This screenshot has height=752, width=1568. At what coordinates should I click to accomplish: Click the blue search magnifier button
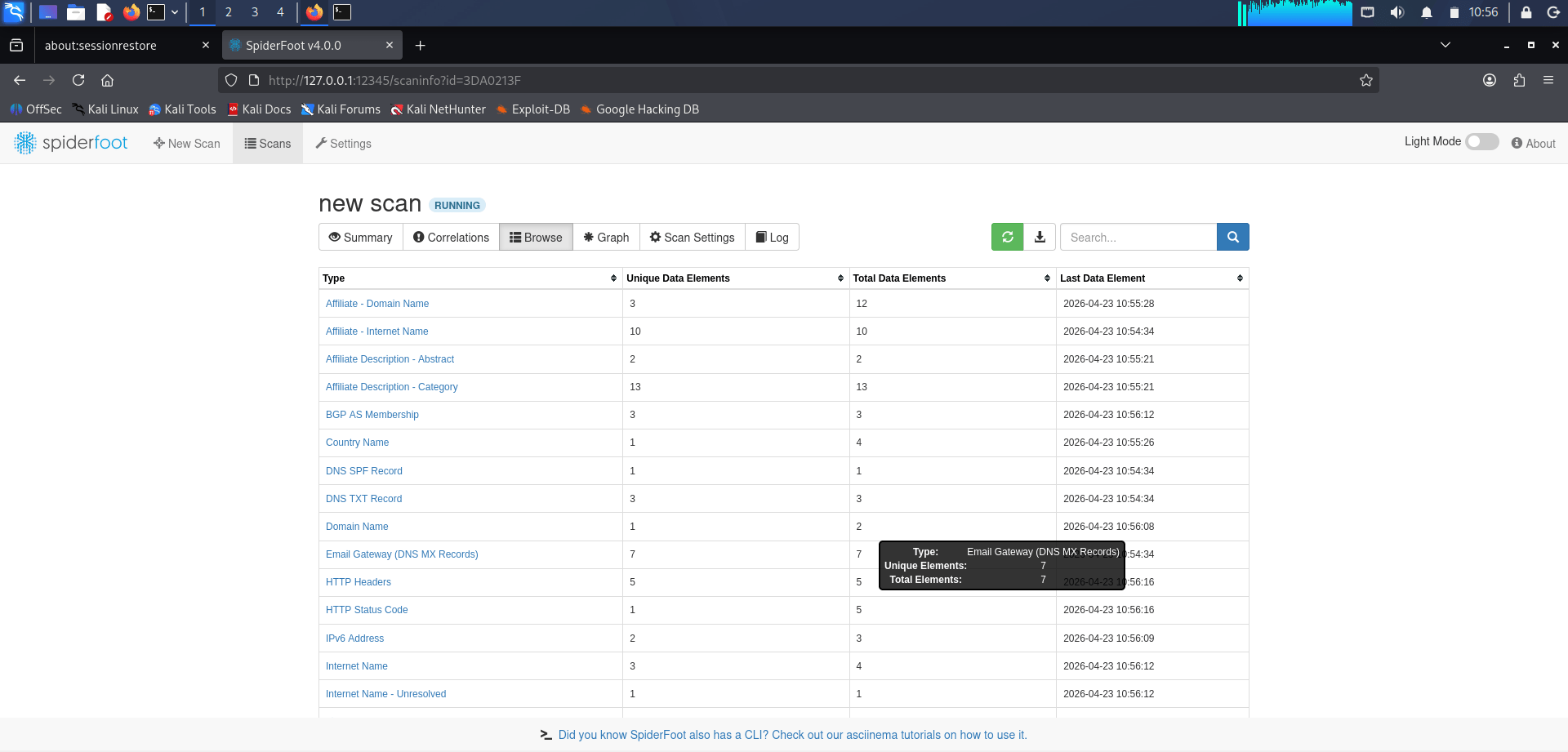pyautogui.click(x=1233, y=237)
